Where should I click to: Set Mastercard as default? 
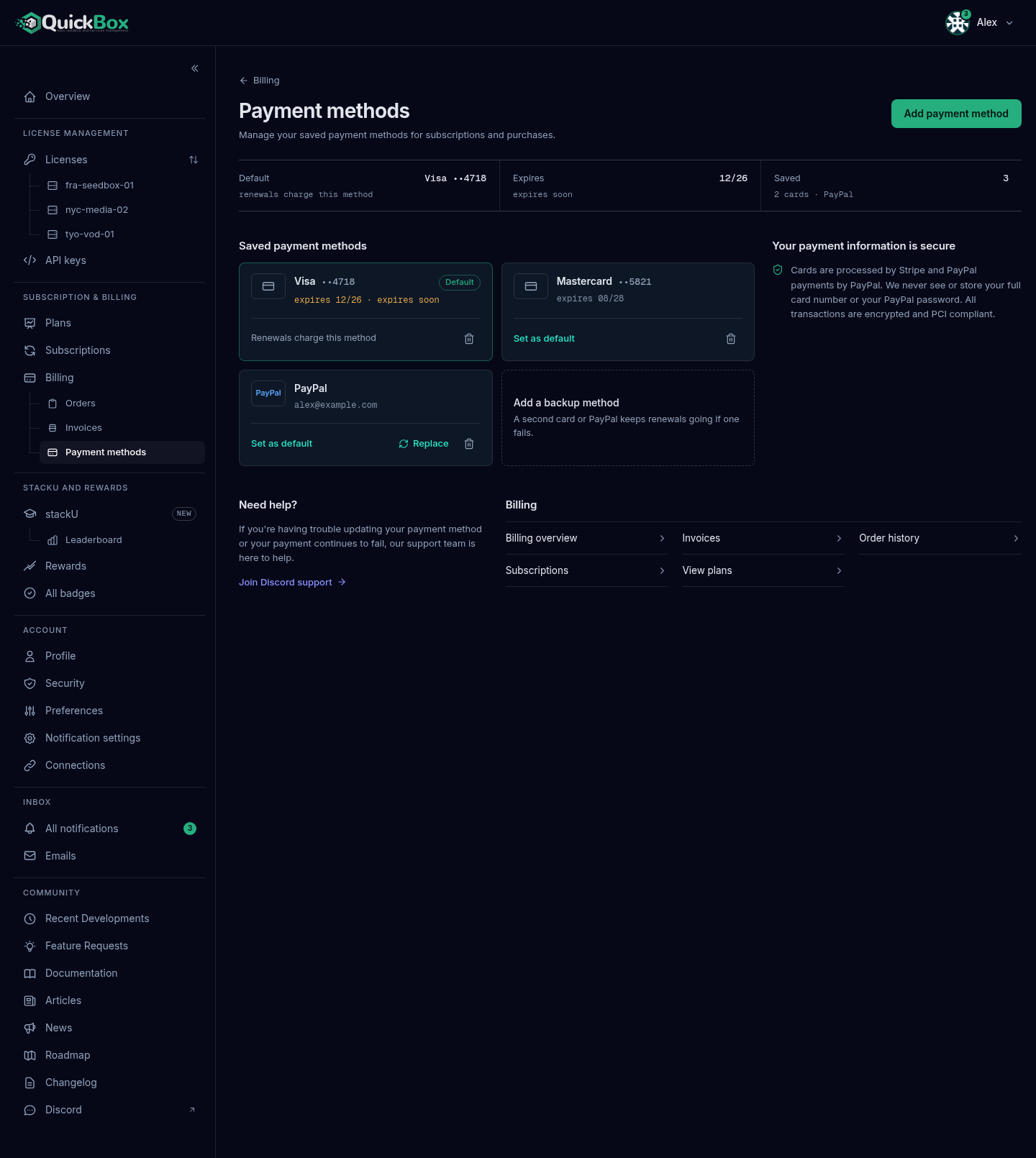(x=544, y=339)
